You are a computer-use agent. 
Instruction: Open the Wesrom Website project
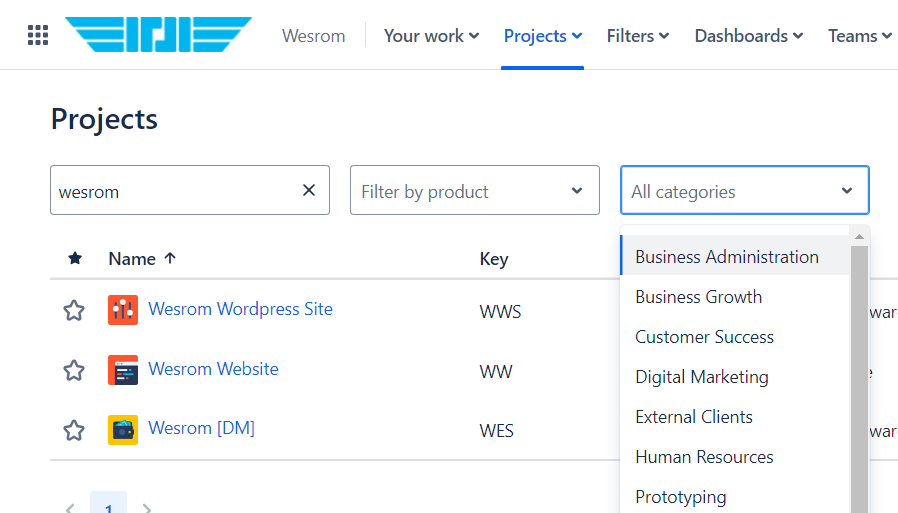[x=213, y=369]
